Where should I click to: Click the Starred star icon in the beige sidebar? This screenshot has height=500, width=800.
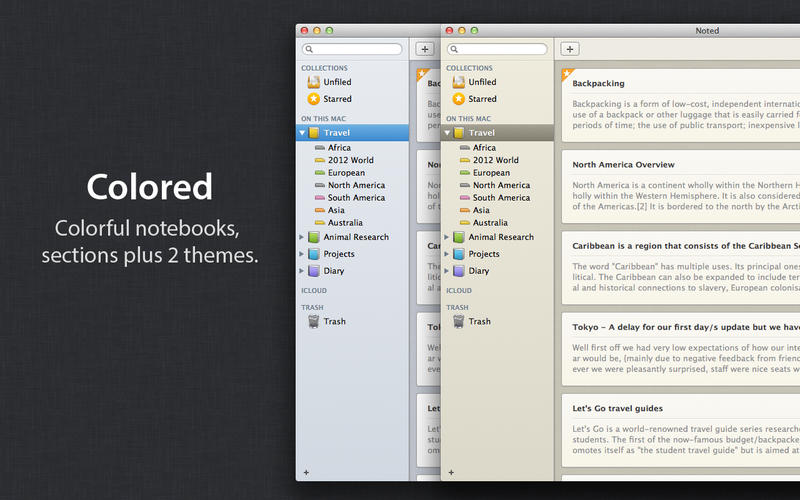tap(459, 99)
